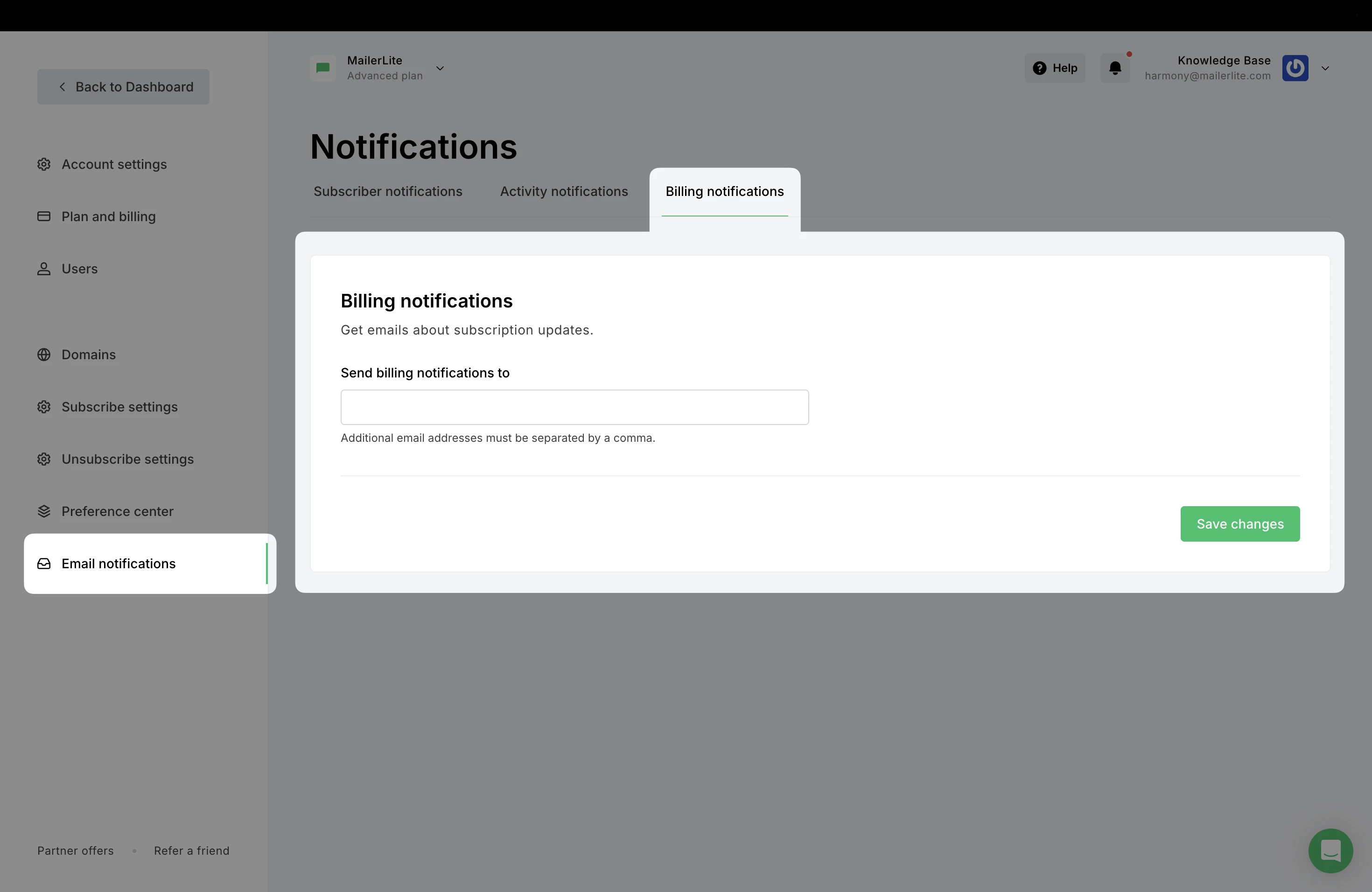Expand the MailerLite account switcher chevron
Viewport: 1372px width, 892px height.
tap(440, 68)
